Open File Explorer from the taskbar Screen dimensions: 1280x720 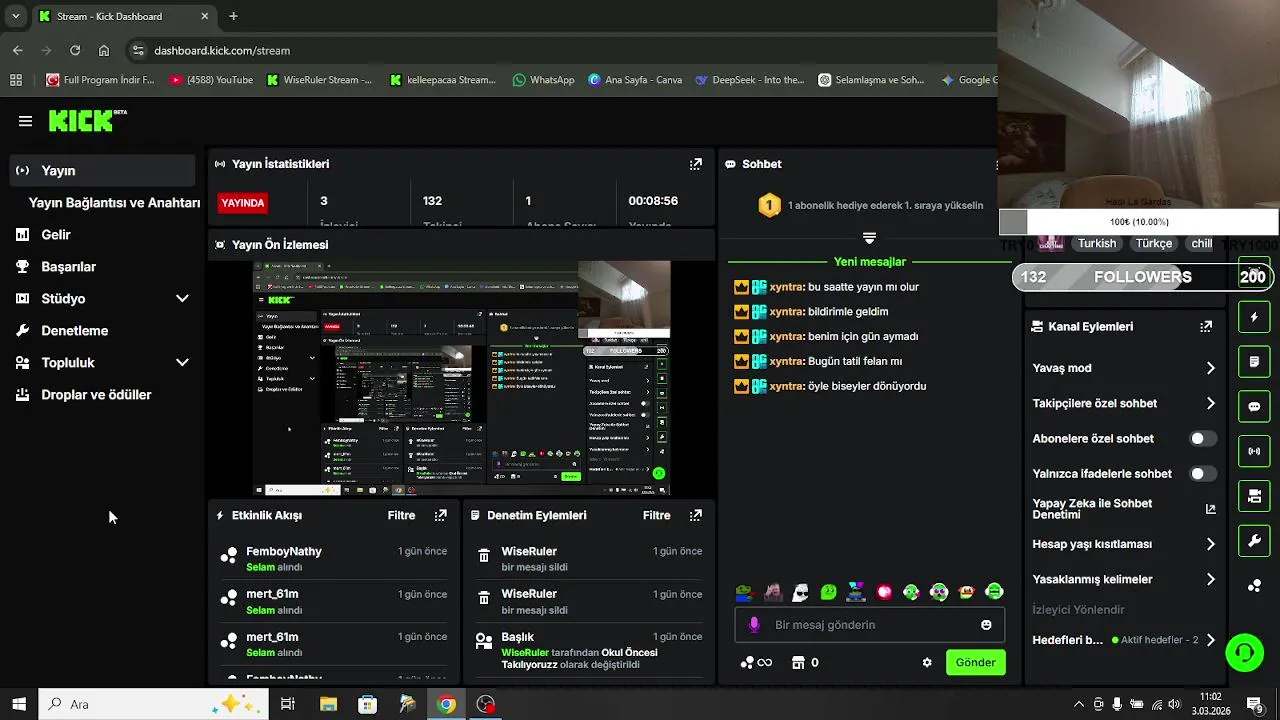pos(328,704)
